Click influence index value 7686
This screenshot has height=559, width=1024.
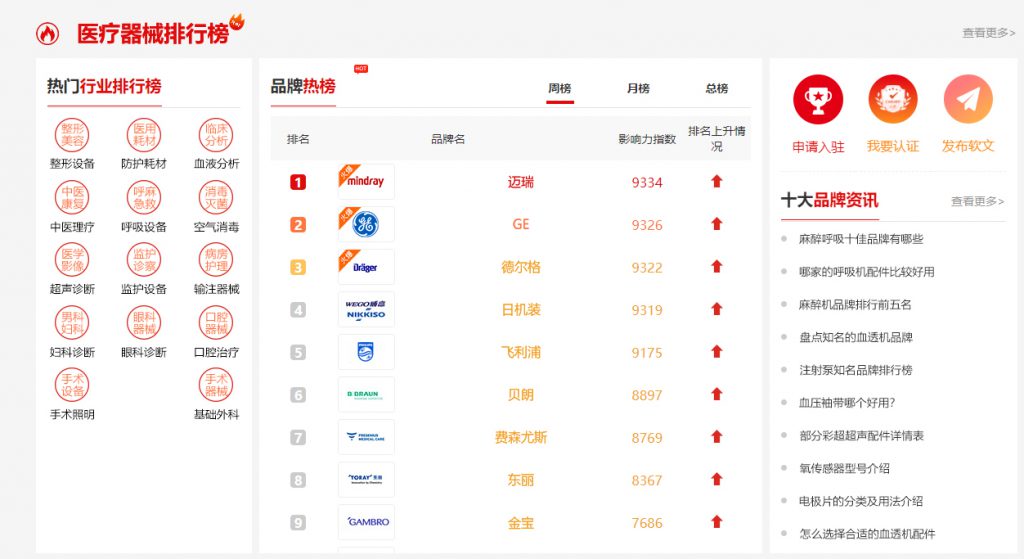tap(647, 523)
